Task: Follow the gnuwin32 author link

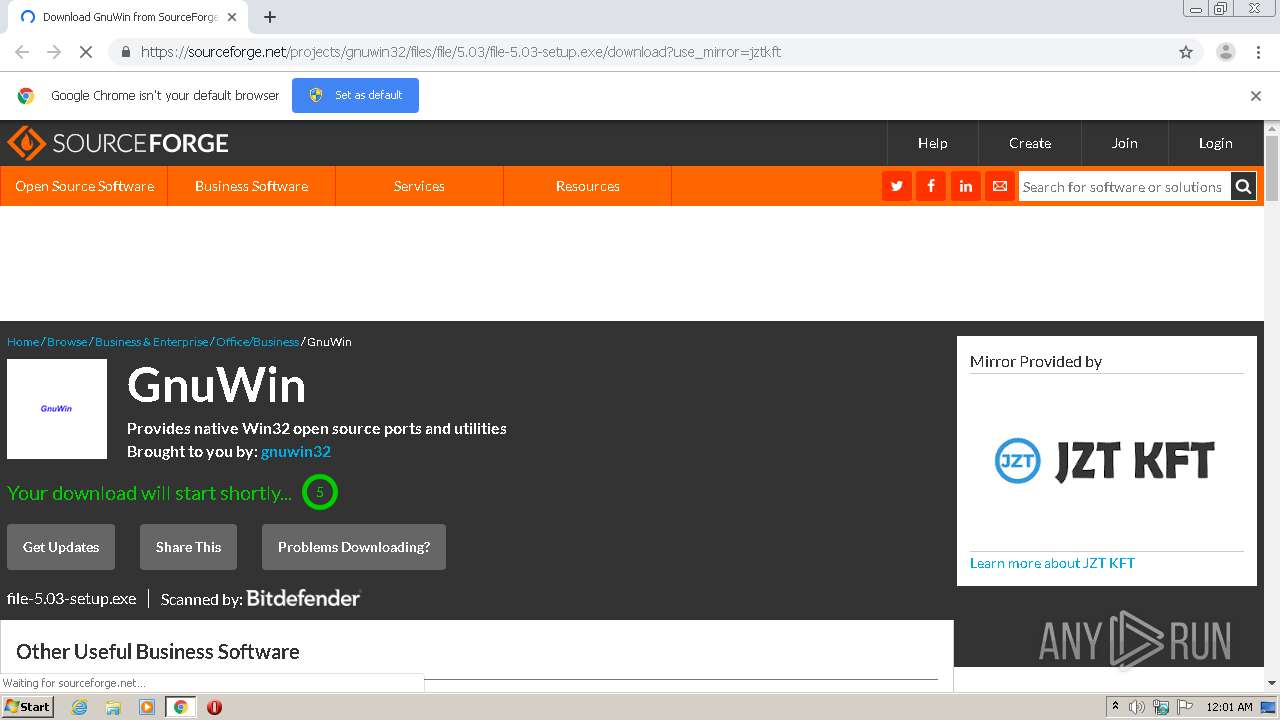Action: pyautogui.click(x=296, y=451)
